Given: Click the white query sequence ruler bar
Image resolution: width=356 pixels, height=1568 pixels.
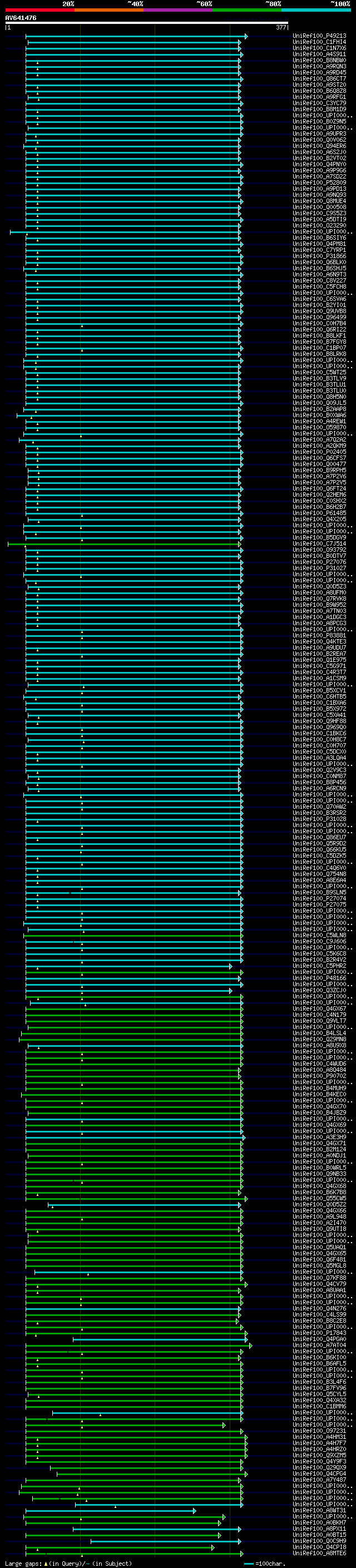Looking at the screenshot, I should tap(147, 23).
